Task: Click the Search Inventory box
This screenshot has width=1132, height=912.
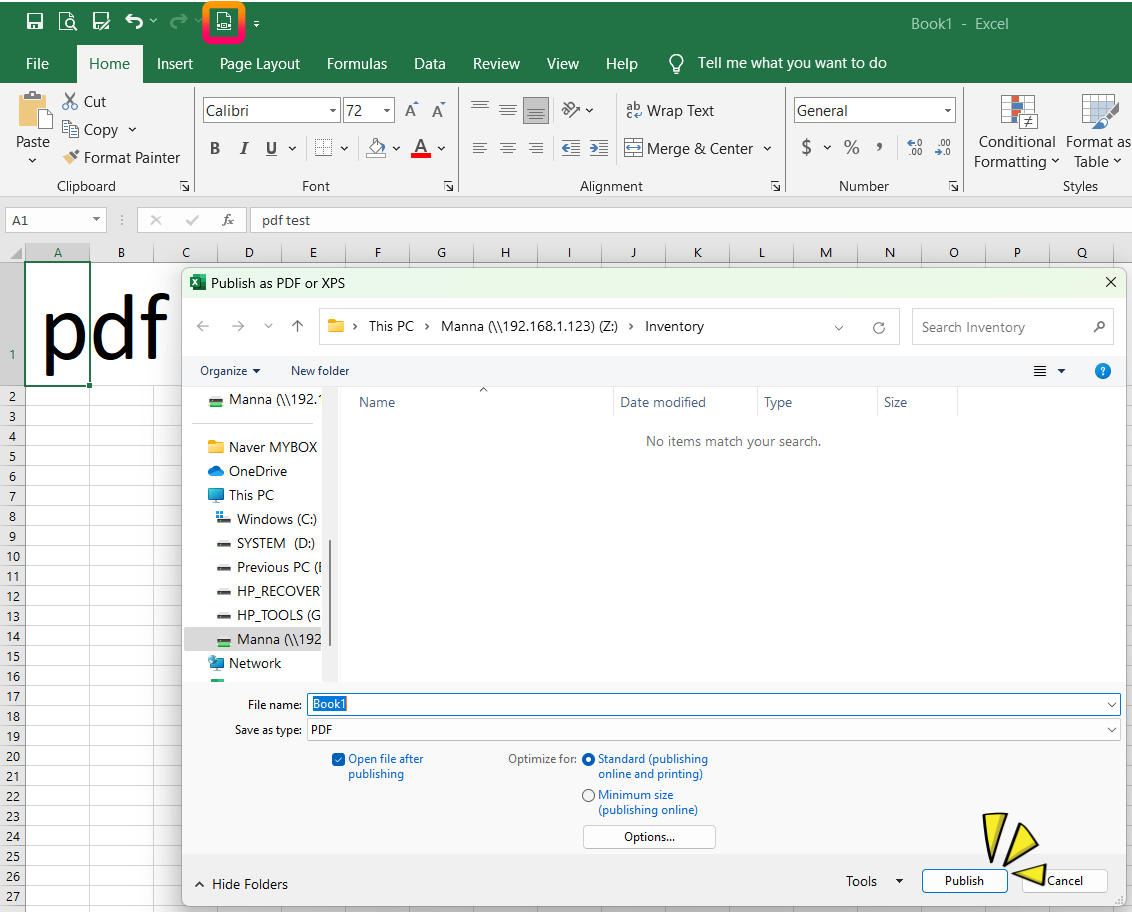Action: pos(1012,327)
